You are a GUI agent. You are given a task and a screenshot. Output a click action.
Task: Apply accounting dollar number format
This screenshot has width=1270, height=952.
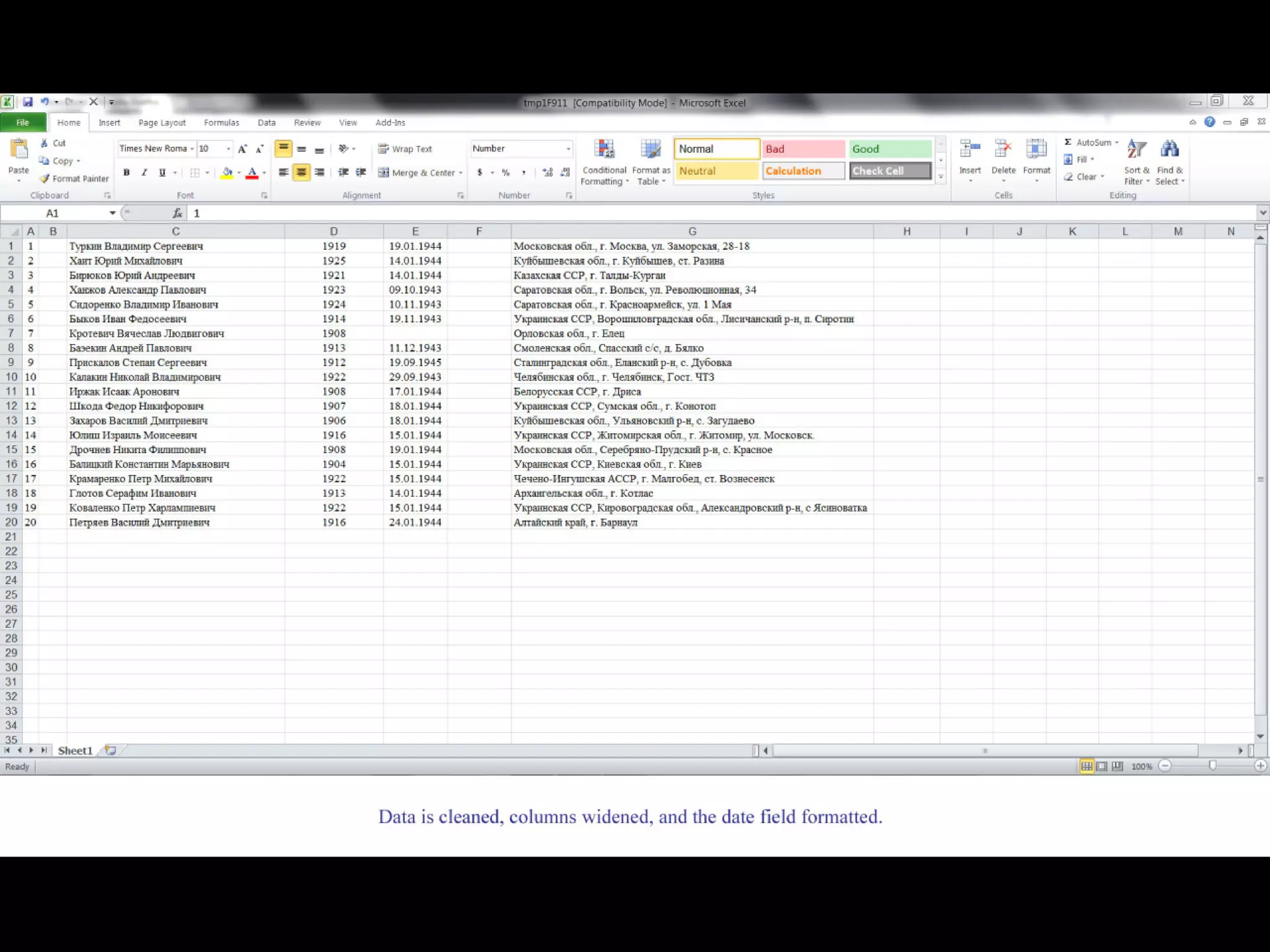[479, 172]
